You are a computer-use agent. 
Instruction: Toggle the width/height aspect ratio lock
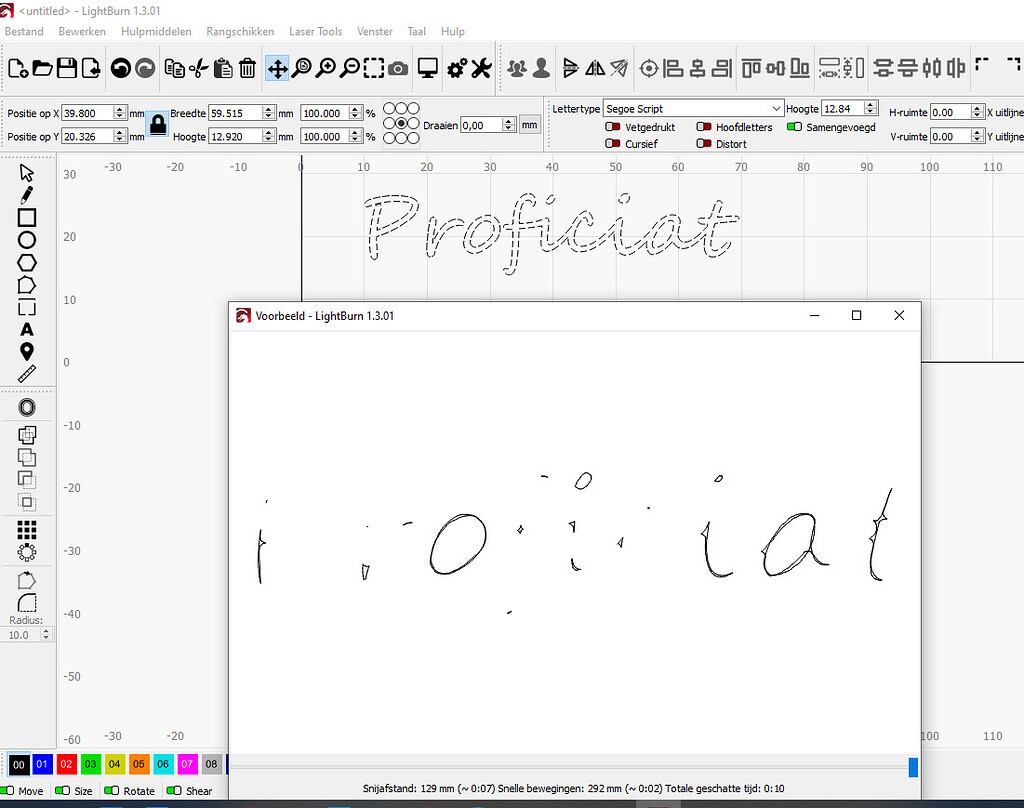point(157,124)
